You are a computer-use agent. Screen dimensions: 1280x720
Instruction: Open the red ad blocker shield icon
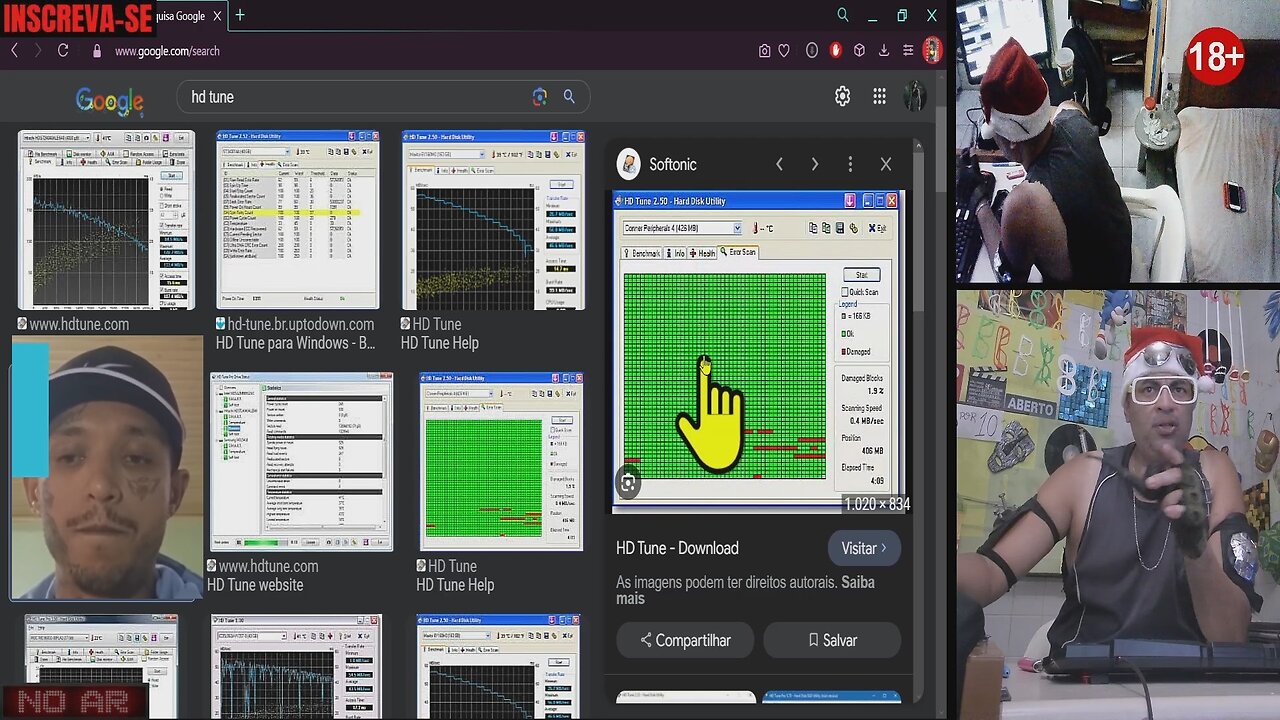point(836,51)
